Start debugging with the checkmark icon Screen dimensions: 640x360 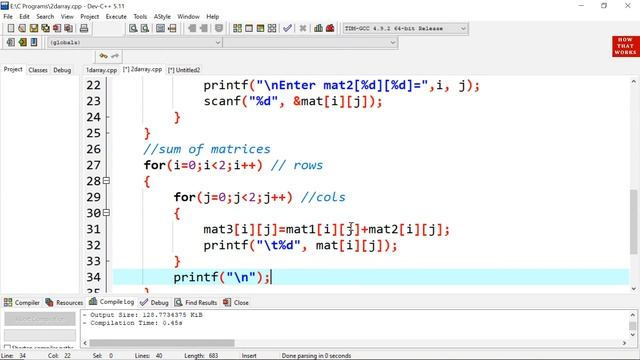pos(287,28)
